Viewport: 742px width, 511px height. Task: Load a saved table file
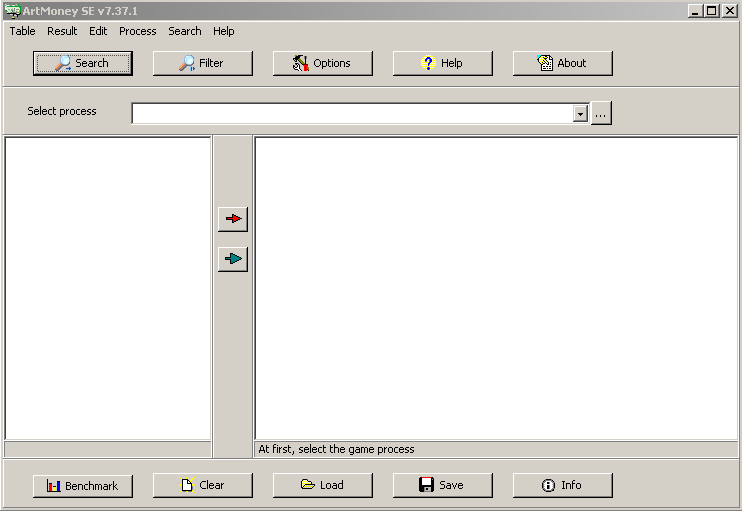[x=322, y=485]
